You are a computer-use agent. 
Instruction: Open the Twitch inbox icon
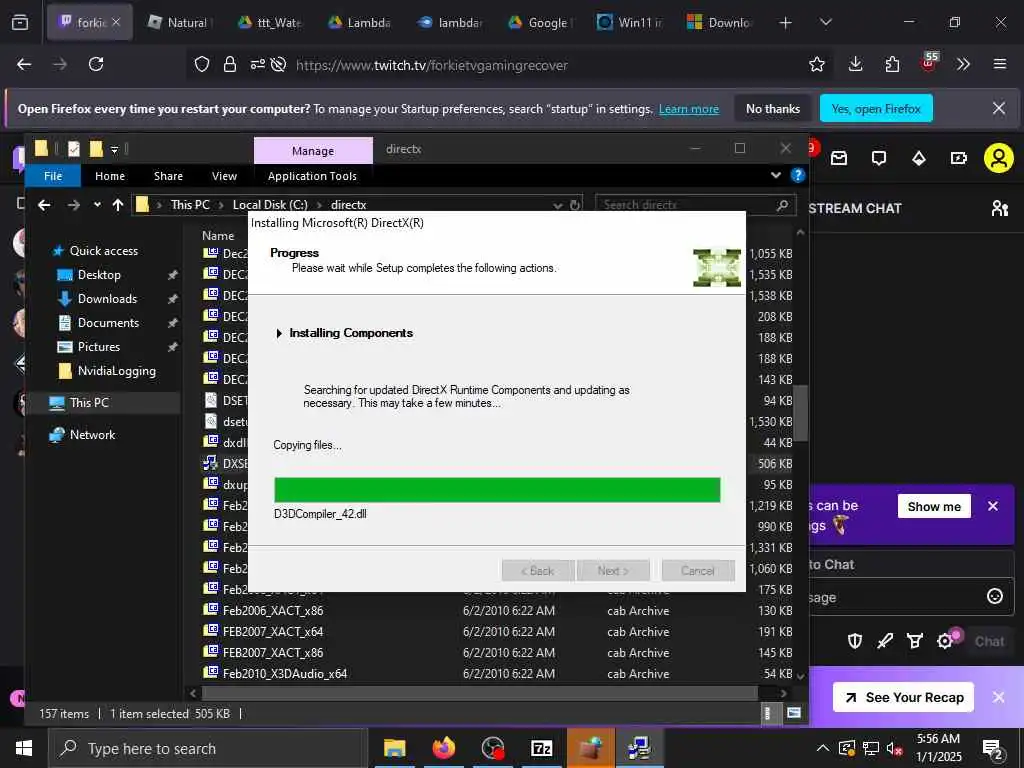click(x=839, y=158)
